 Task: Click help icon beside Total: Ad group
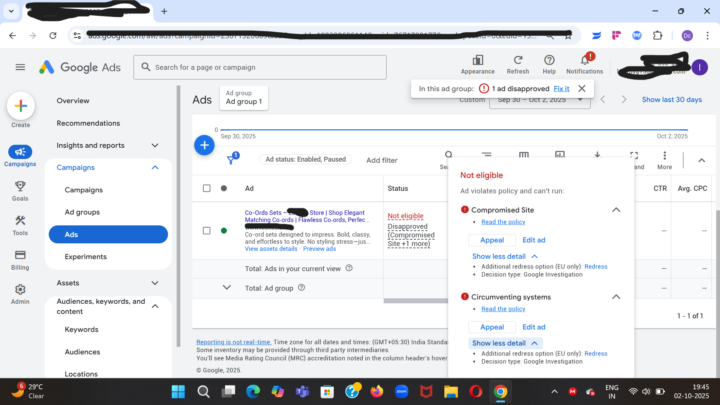301,288
